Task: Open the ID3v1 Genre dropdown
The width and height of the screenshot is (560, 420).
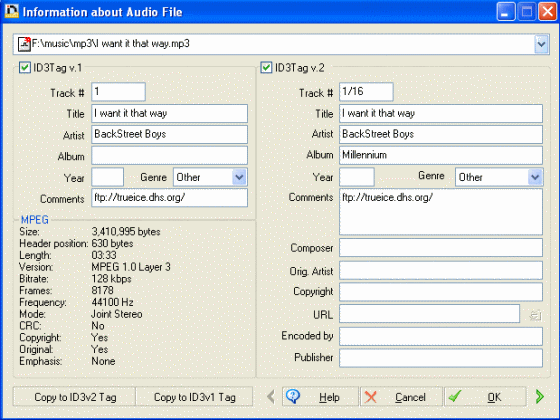Action: (x=239, y=177)
